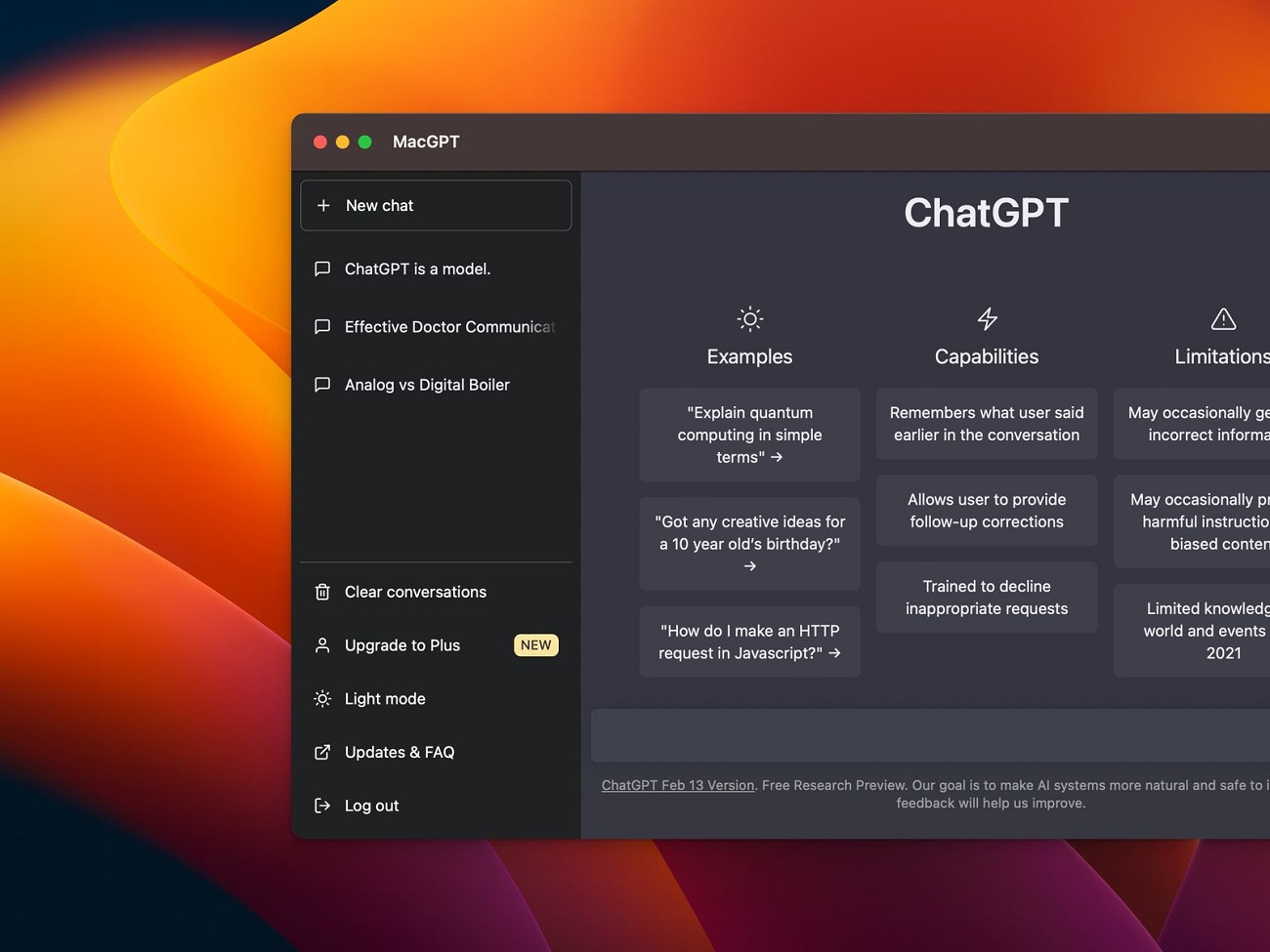Click the logout arrow icon

(x=322, y=806)
